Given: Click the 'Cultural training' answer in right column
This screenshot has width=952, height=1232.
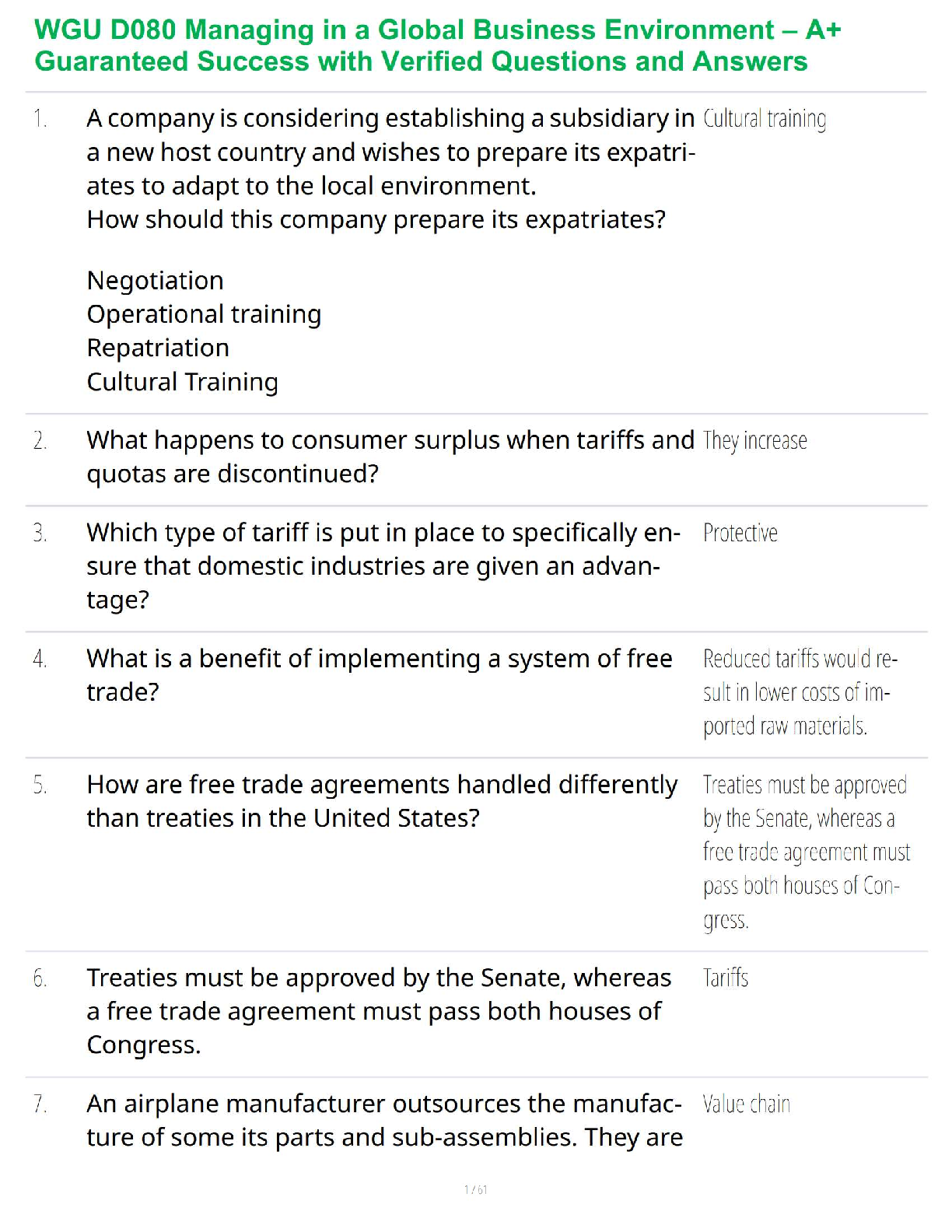Looking at the screenshot, I should (x=764, y=119).
